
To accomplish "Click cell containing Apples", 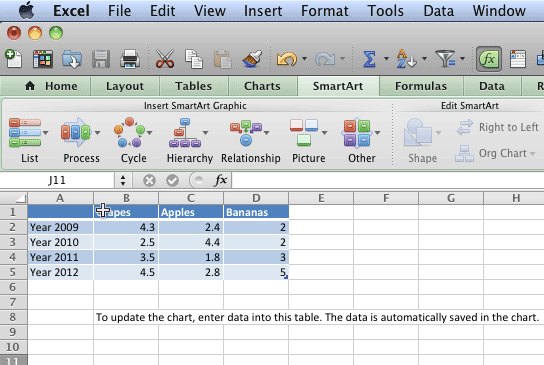I will pos(191,212).
